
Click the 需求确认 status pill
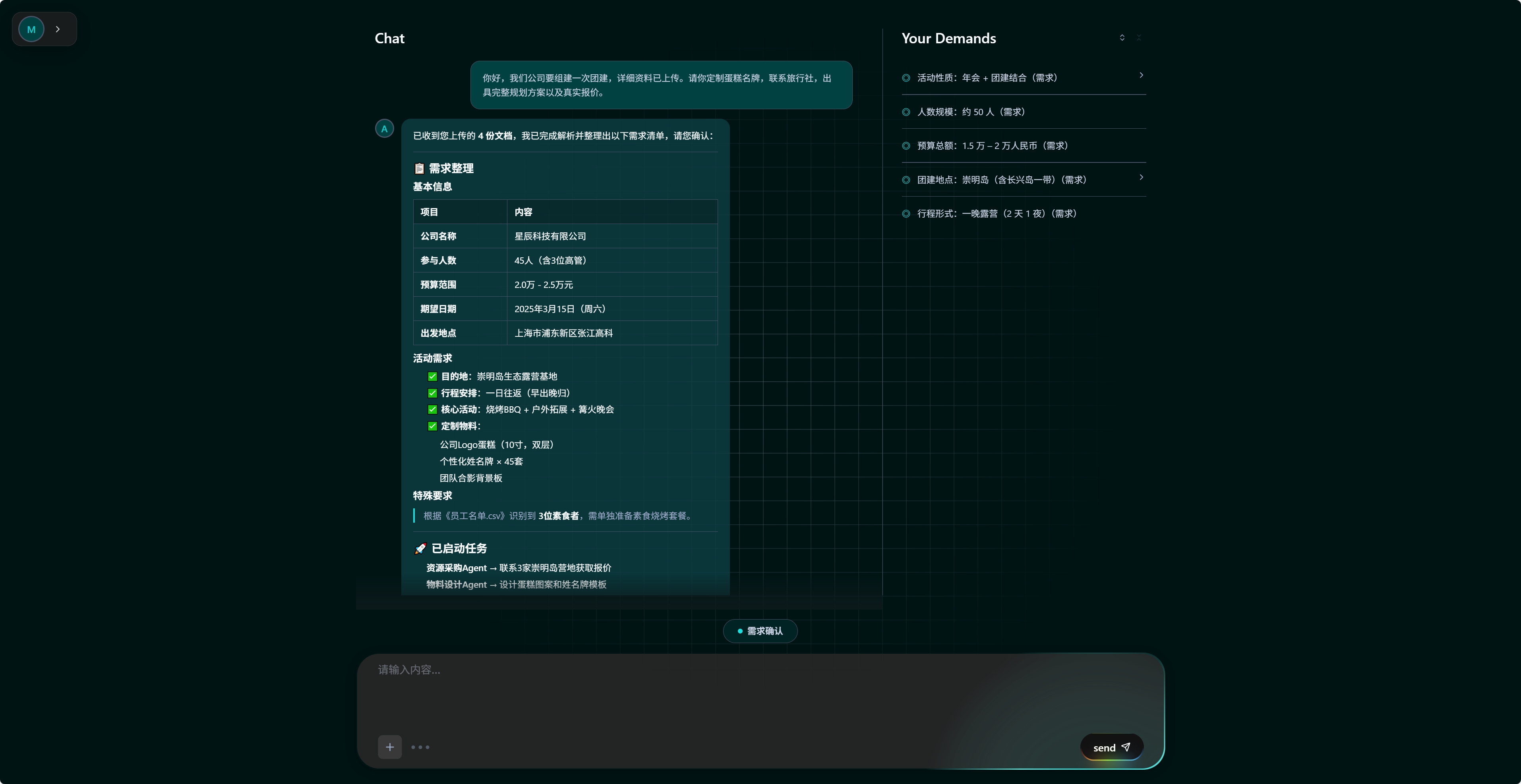tap(760, 631)
